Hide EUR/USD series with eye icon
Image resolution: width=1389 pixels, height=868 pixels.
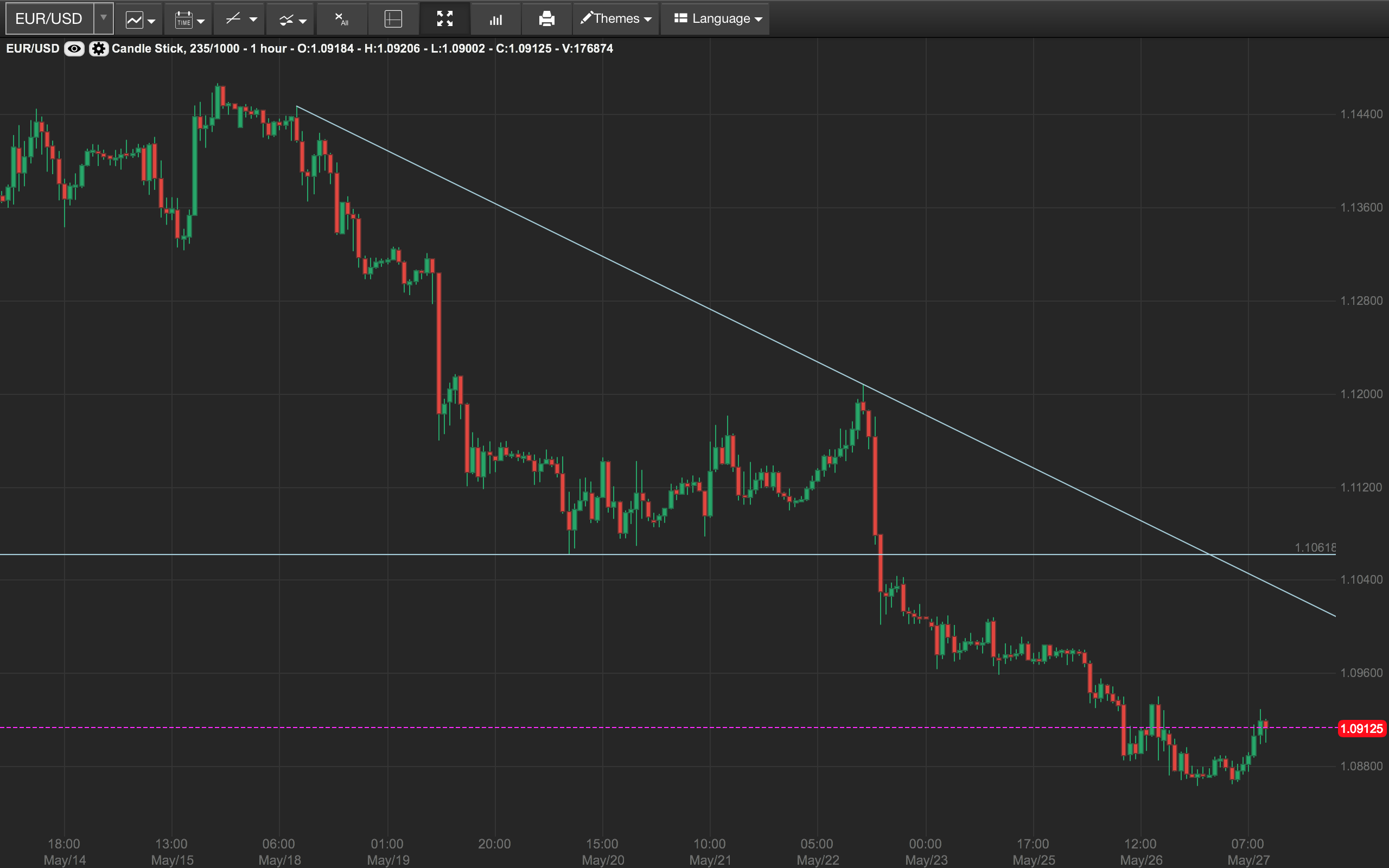point(74,49)
